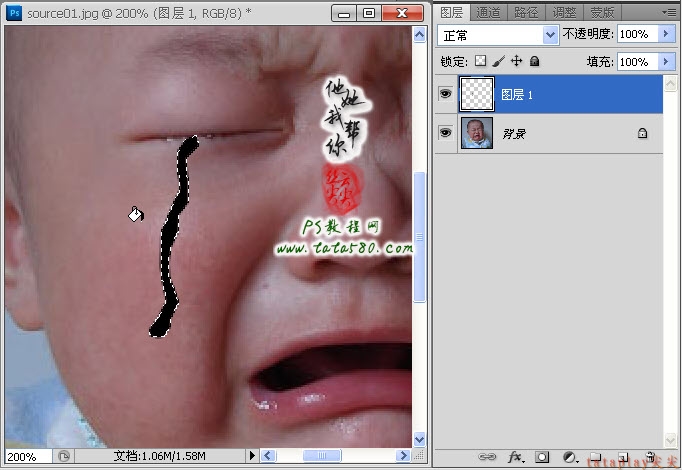Click the 填充 100% field

tap(638, 62)
